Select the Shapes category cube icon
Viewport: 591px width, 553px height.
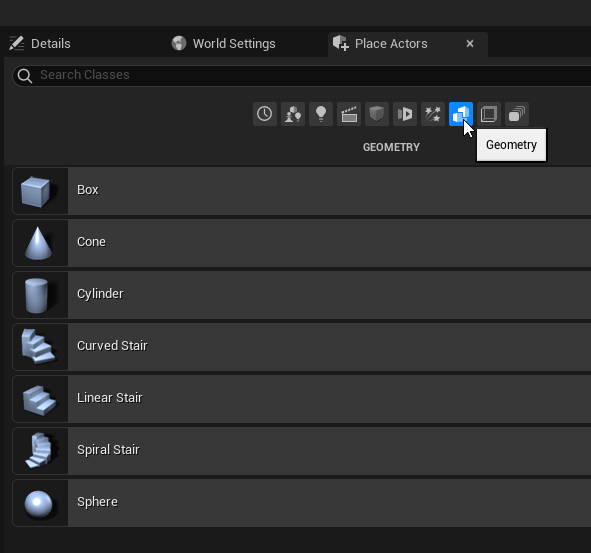(377, 114)
